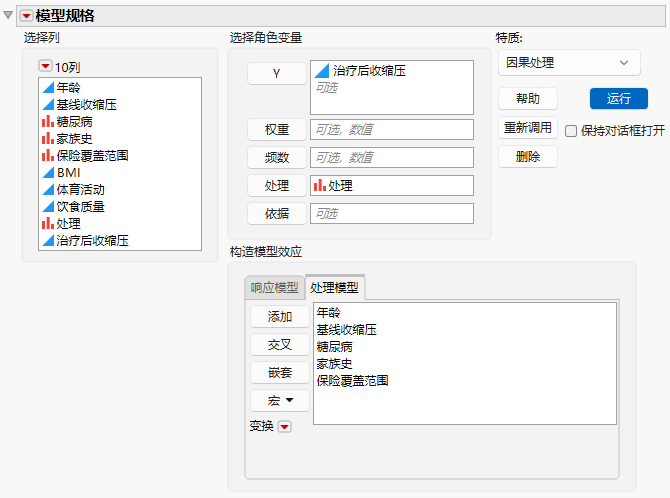Open the red triangle menu next to 10列
This screenshot has width=670, height=498.
click(x=45, y=66)
